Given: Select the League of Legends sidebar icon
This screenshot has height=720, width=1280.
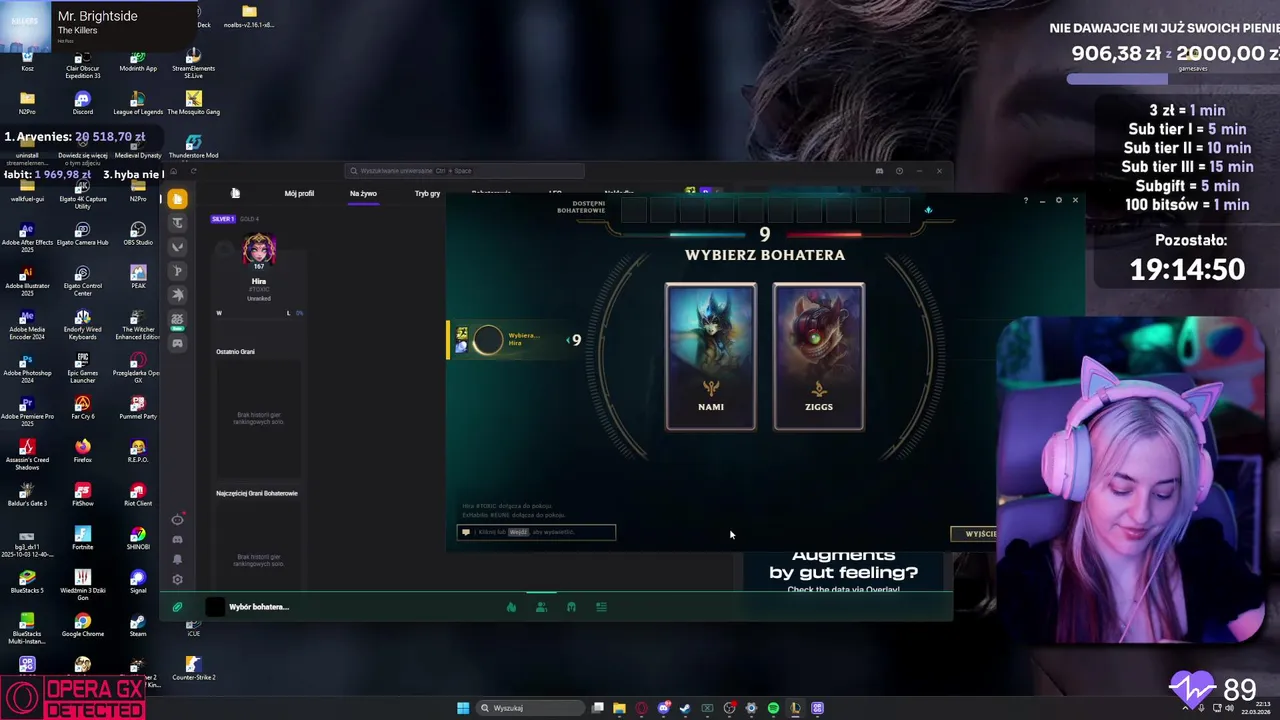Looking at the screenshot, I should (x=177, y=199).
